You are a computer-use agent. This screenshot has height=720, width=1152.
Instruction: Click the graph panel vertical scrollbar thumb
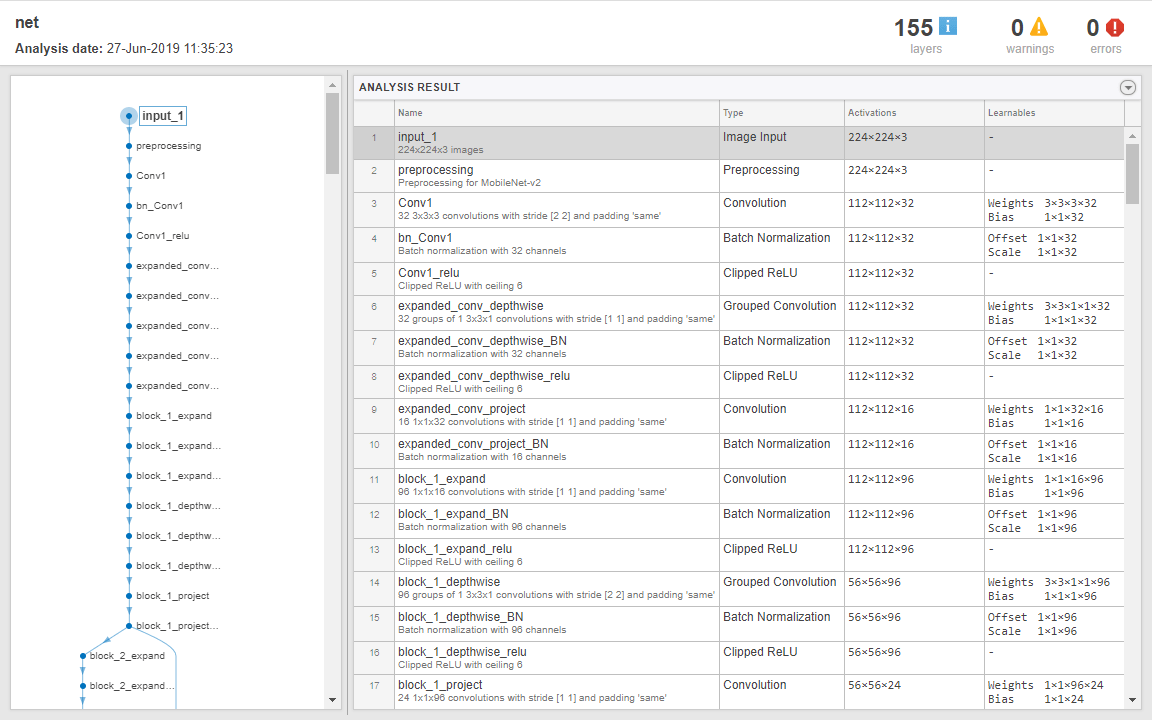tap(332, 133)
